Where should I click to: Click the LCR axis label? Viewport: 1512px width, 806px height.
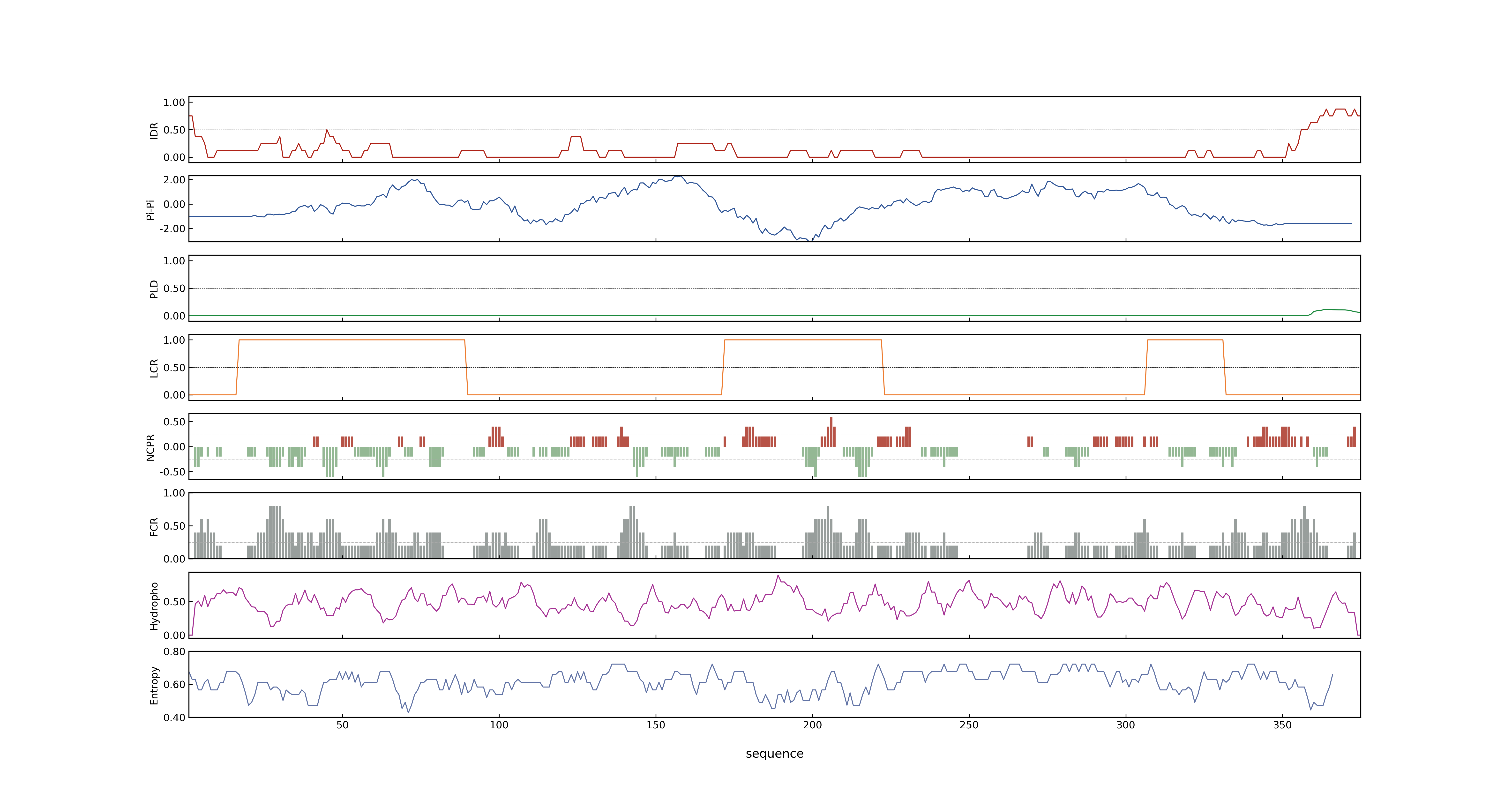point(154,368)
